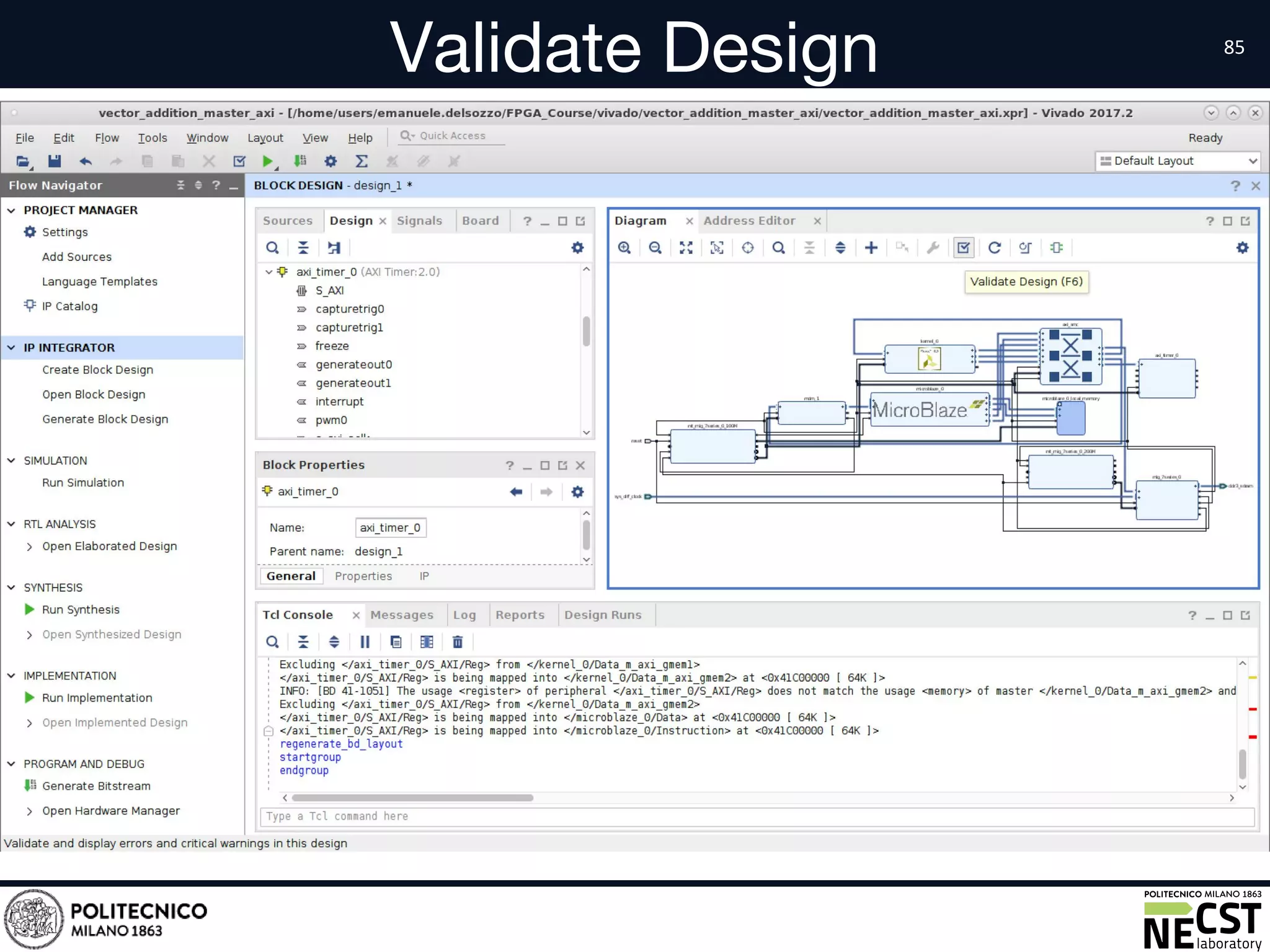Image resolution: width=1270 pixels, height=952 pixels.
Task: Click the wrench Customize Block icon
Action: click(x=933, y=248)
